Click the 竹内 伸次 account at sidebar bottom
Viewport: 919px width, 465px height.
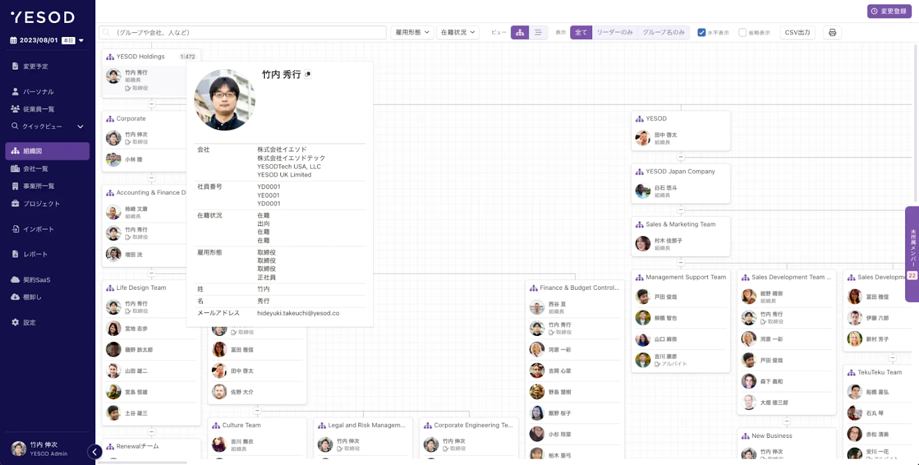[x=40, y=449]
